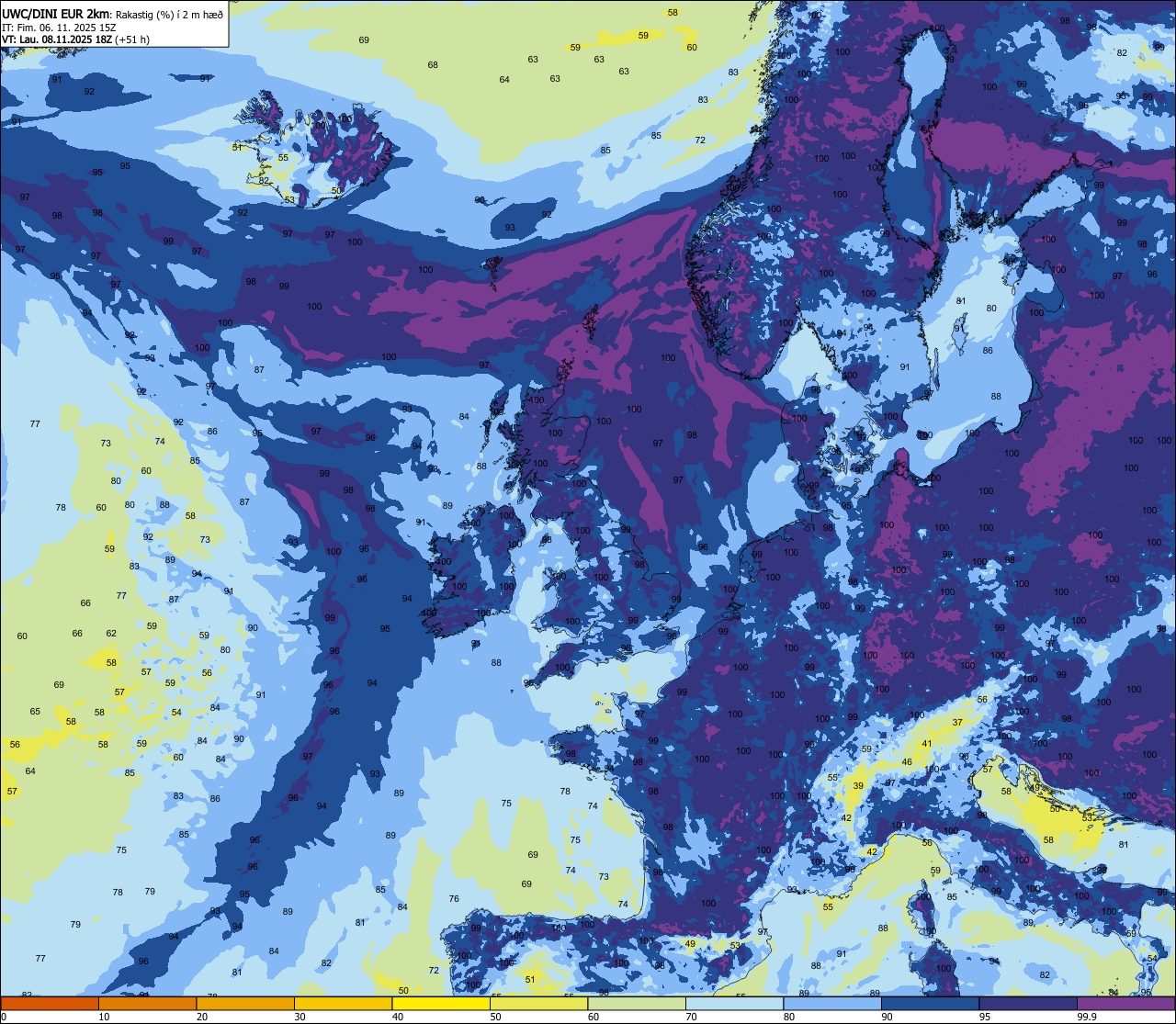This screenshot has width=1176, height=1024.
Task: Select the 50–60 pale yellow legend swatch
Action: tap(538, 1003)
